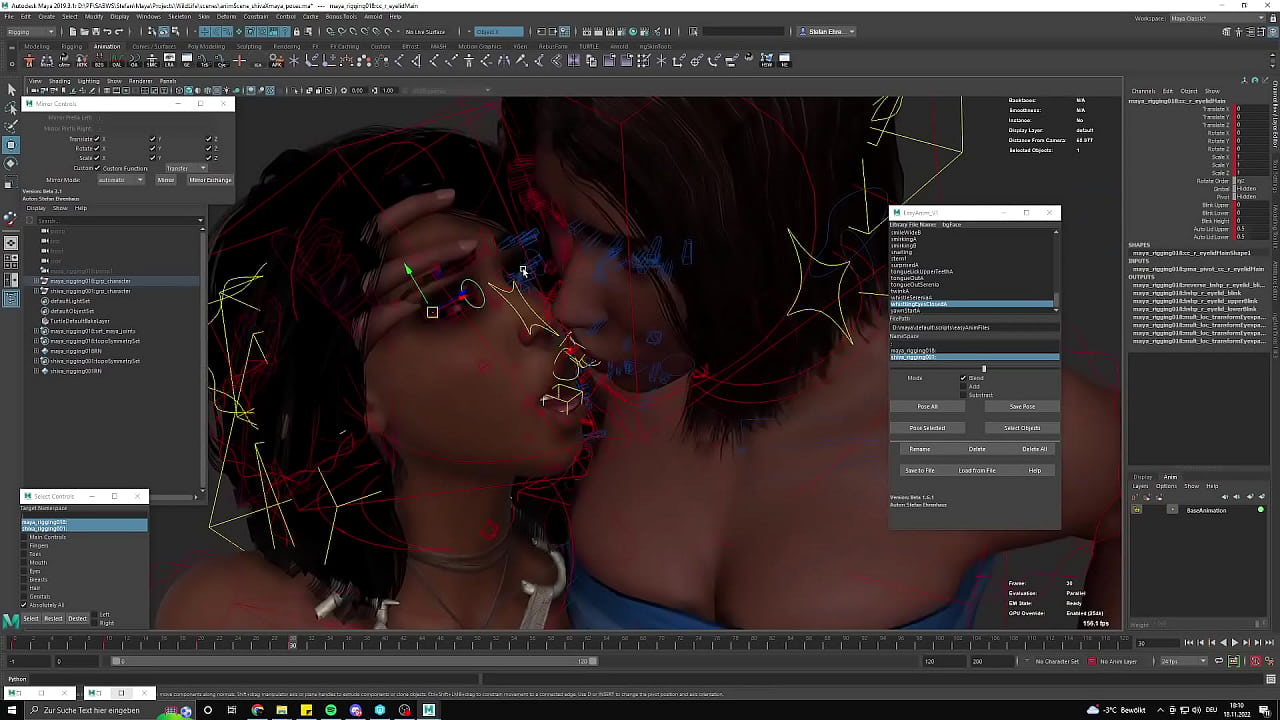
Task: Launch Chrome from the taskbar
Action: [x=258, y=710]
